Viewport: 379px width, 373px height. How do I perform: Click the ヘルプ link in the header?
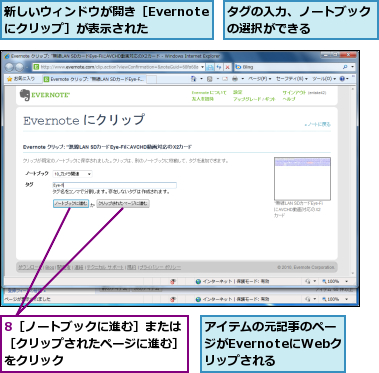[289, 99]
